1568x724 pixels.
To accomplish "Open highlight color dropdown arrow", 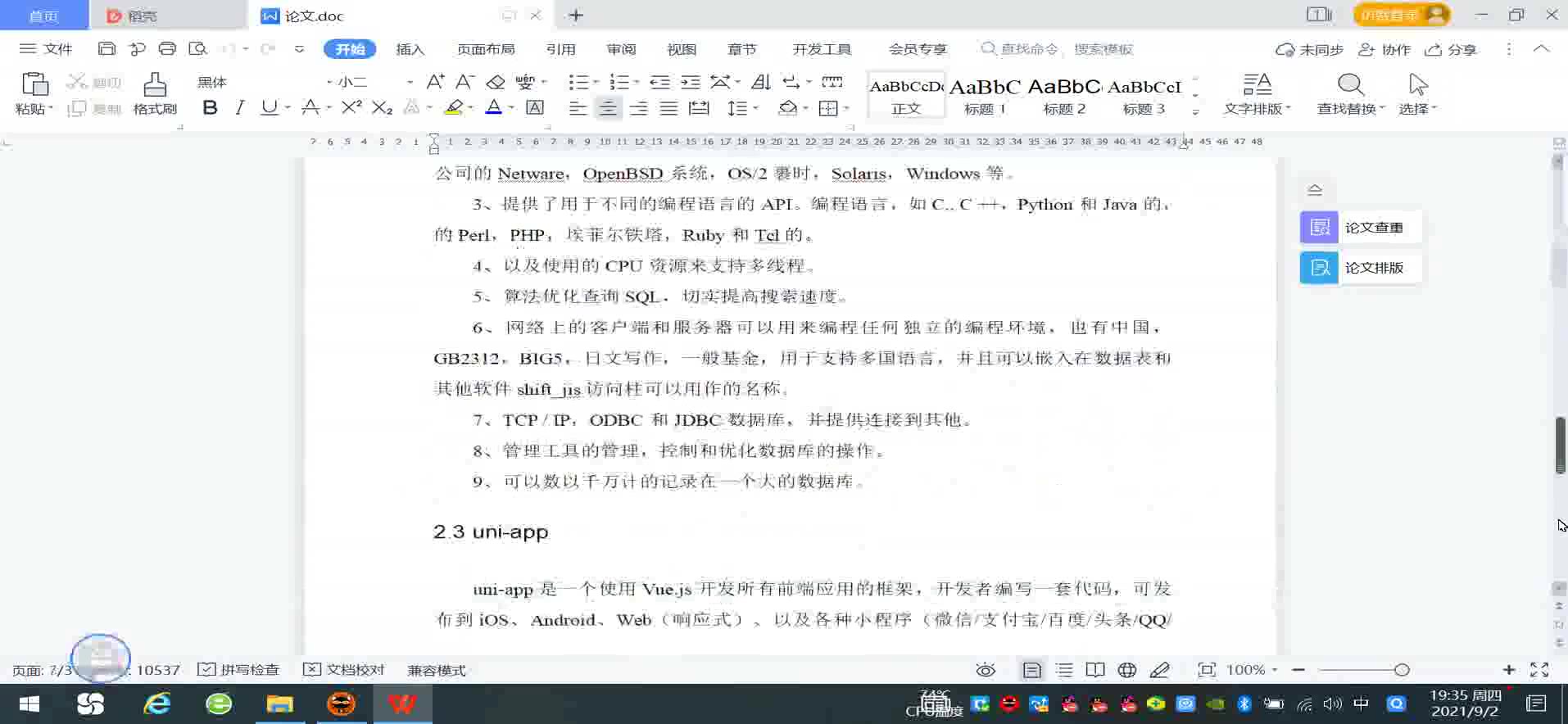I will pyautogui.click(x=471, y=108).
